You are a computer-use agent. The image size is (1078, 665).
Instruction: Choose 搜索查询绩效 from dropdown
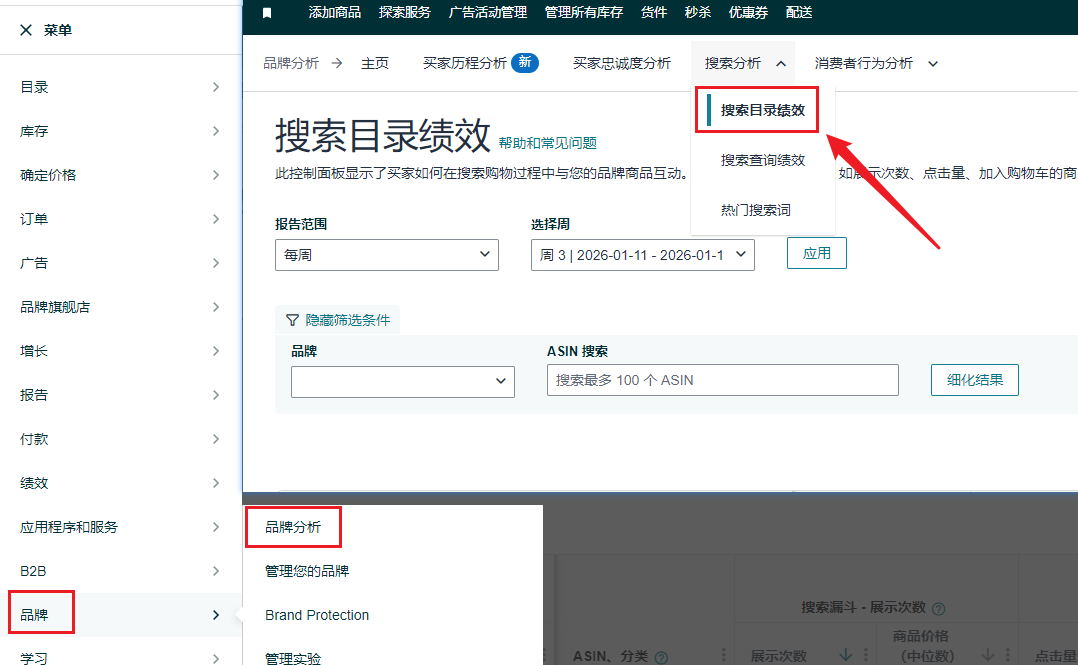[762, 160]
